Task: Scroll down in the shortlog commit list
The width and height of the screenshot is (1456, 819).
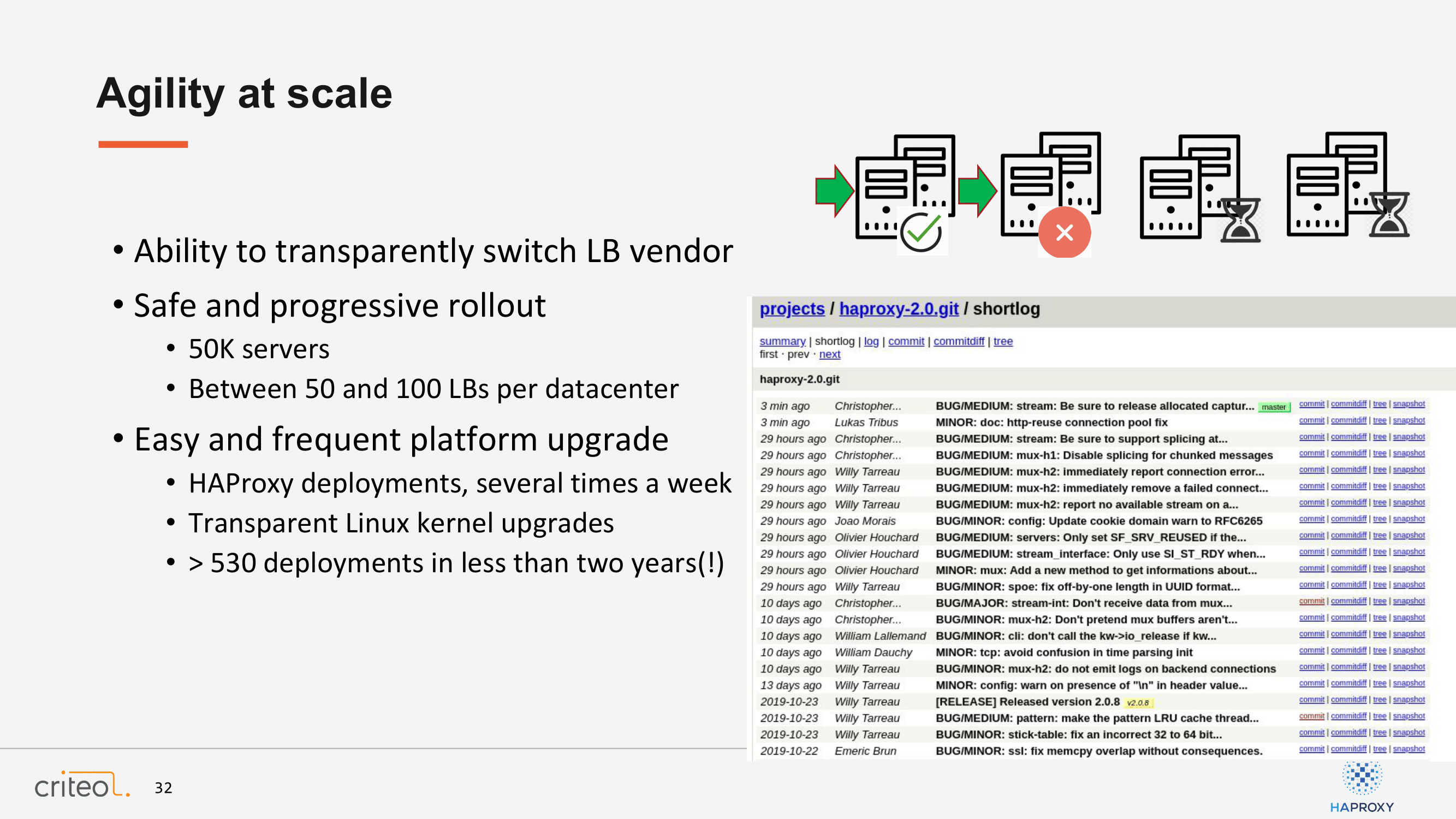Action: point(827,354)
